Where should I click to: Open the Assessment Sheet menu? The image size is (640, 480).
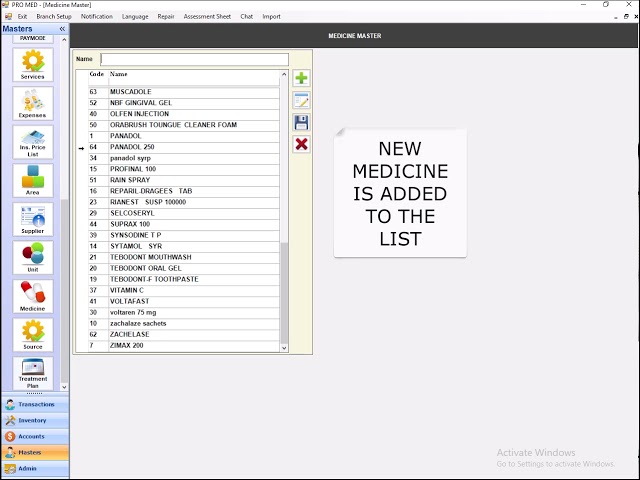(x=207, y=16)
